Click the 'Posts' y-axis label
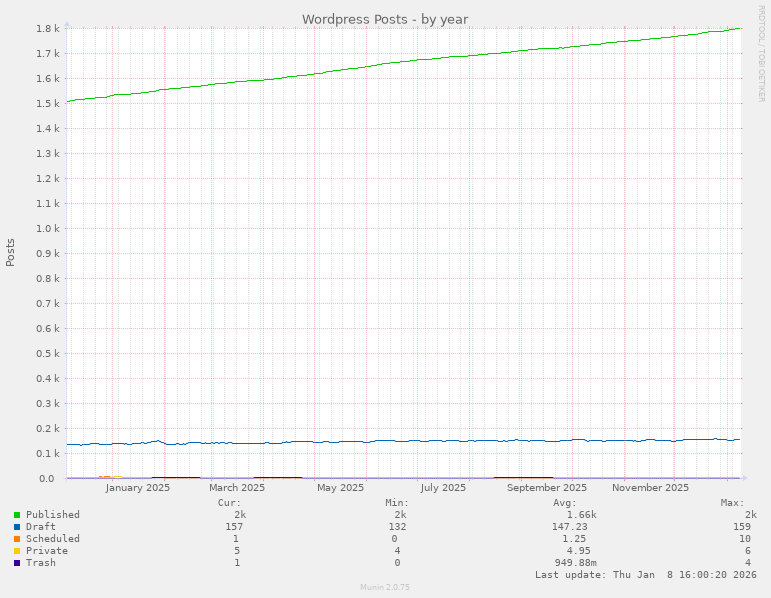This screenshot has width=771, height=598. [11, 252]
